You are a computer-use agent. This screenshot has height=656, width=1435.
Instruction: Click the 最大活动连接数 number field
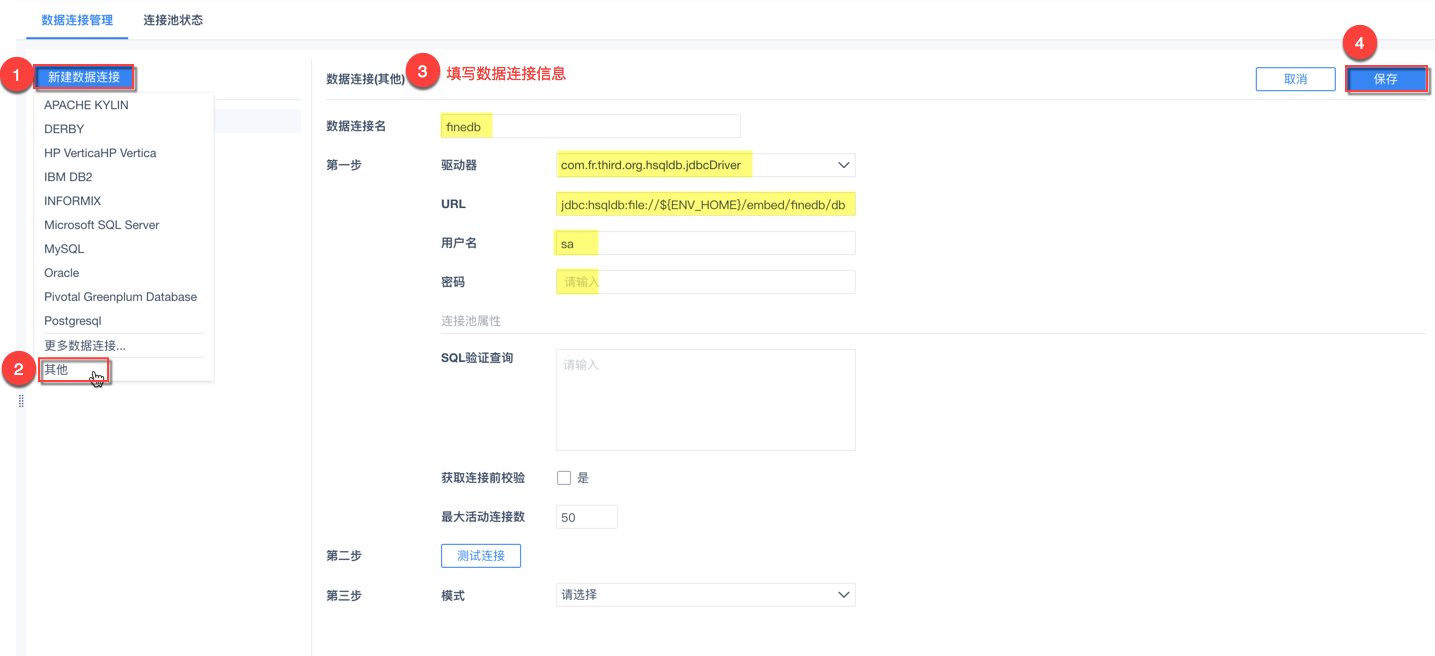click(x=586, y=517)
